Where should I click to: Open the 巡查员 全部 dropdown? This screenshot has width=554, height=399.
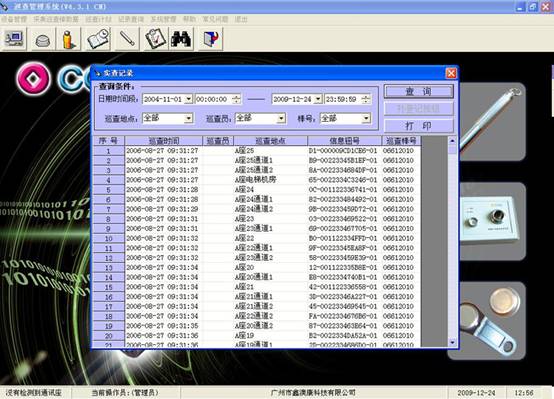(x=281, y=118)
